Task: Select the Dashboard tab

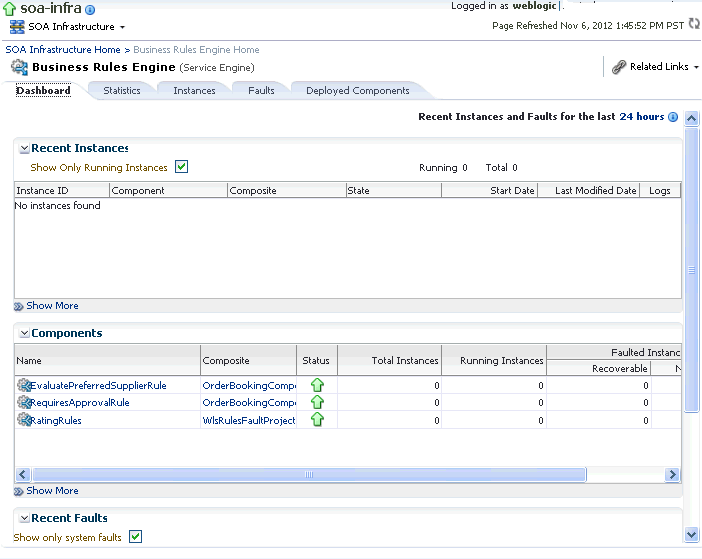Action: tap(43, 90)
